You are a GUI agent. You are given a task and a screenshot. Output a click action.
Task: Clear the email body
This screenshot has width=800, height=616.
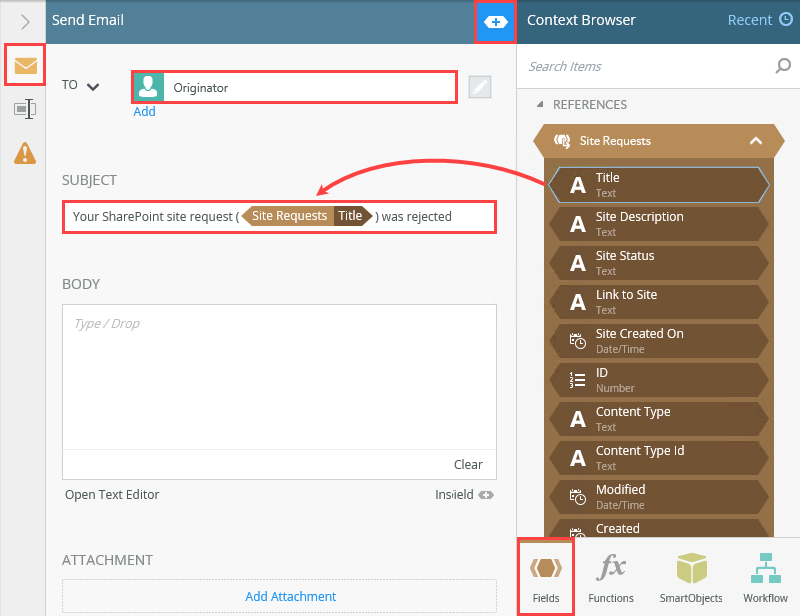[x=468, y=464]
